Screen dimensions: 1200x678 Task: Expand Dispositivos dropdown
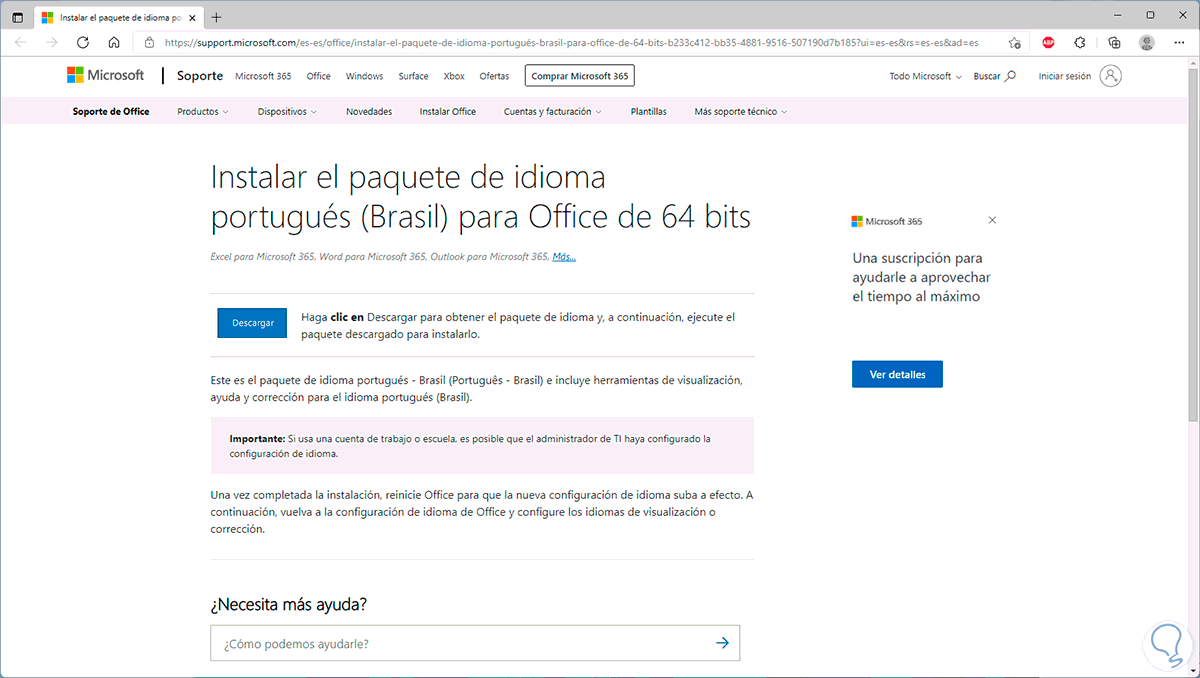(x=287, y=112)
